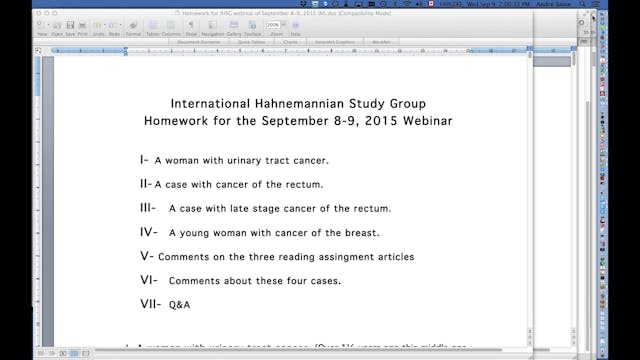Click the heading 'International Hahnemannian Study Group'
The height and width of the screenshot is (360, 640).
coord(298,104)
